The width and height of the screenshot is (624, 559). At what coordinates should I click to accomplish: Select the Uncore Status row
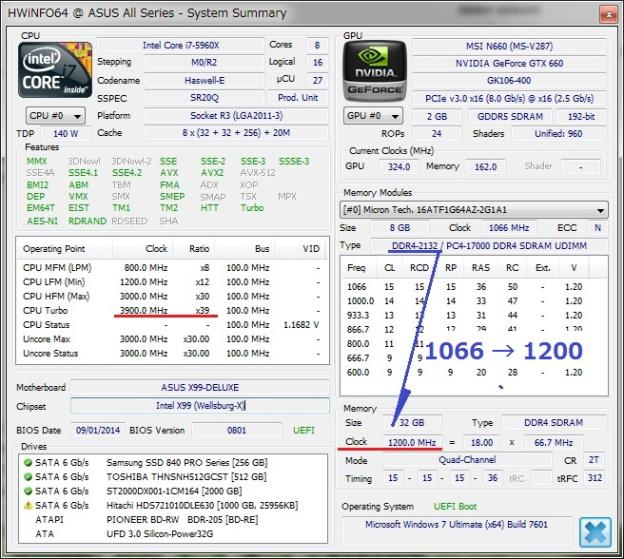click(172, 353)
